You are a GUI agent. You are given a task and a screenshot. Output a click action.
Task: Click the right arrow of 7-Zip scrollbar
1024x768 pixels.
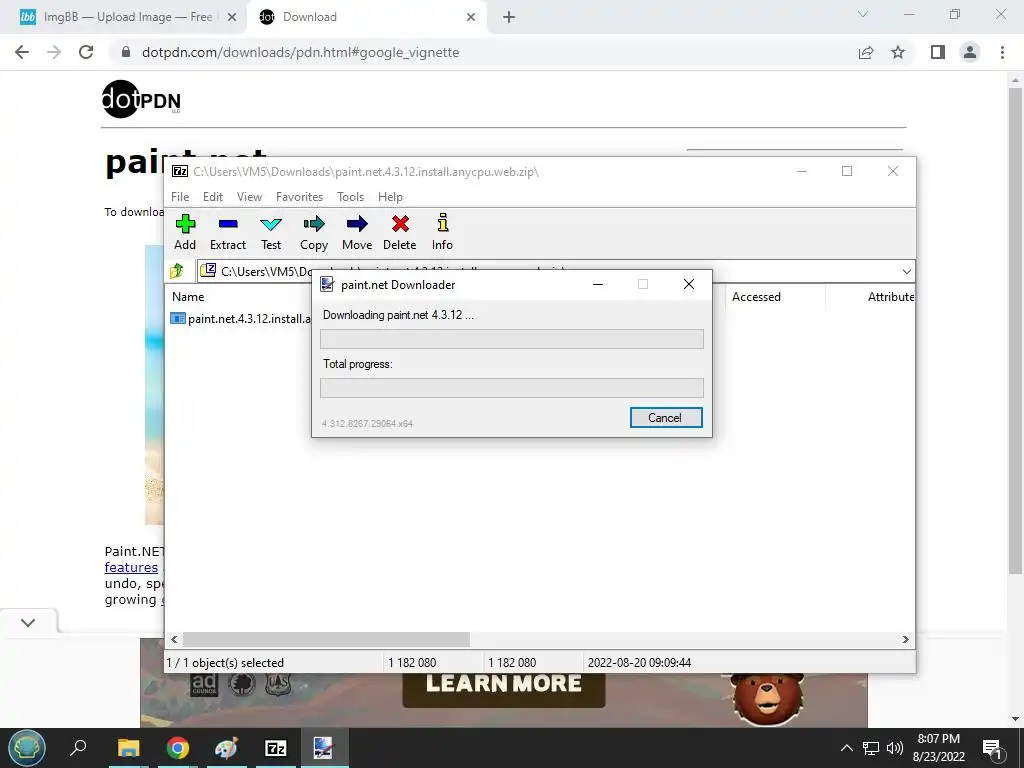[905, 639]
